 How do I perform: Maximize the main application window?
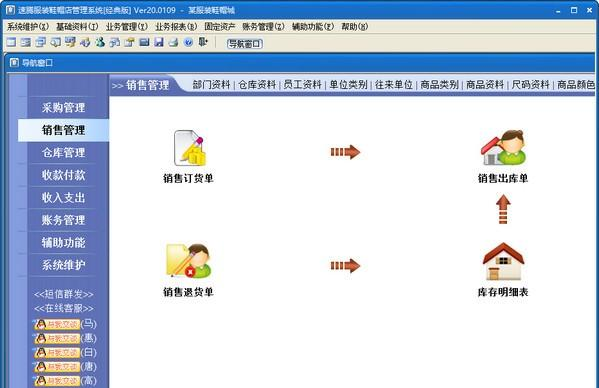click(574, 10)
